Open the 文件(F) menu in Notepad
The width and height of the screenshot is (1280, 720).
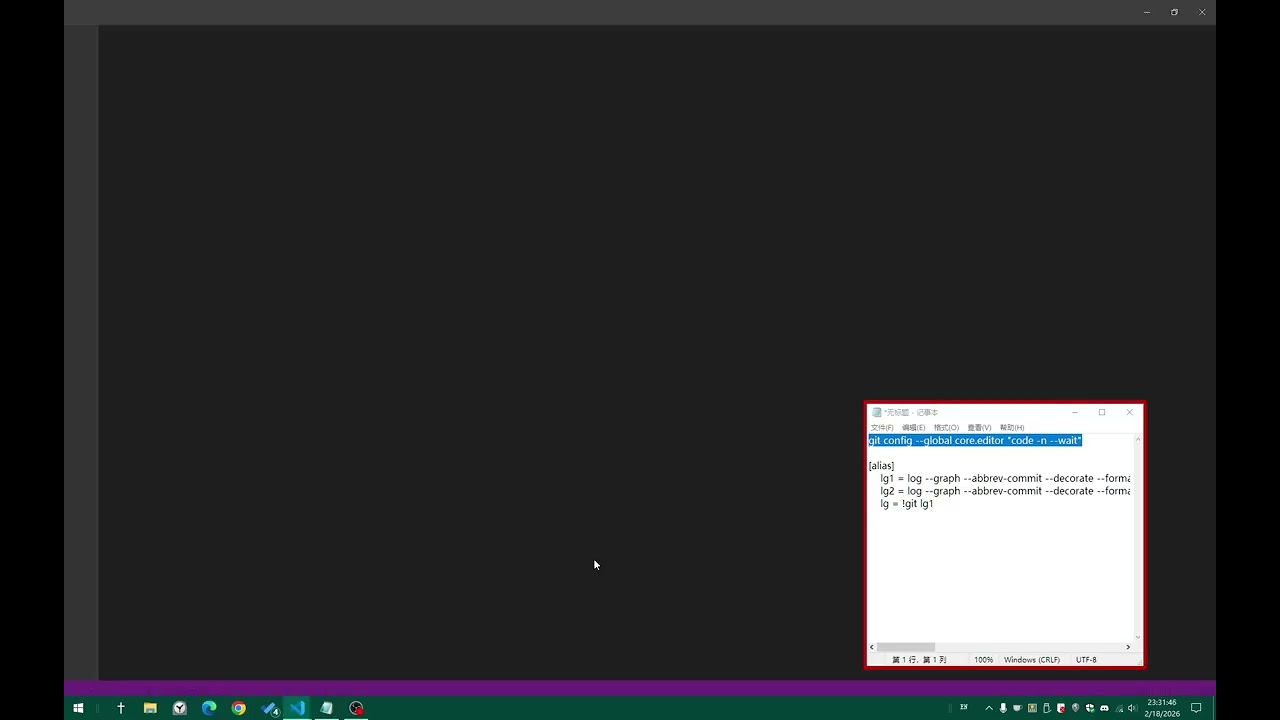click(x=882, y=428)
